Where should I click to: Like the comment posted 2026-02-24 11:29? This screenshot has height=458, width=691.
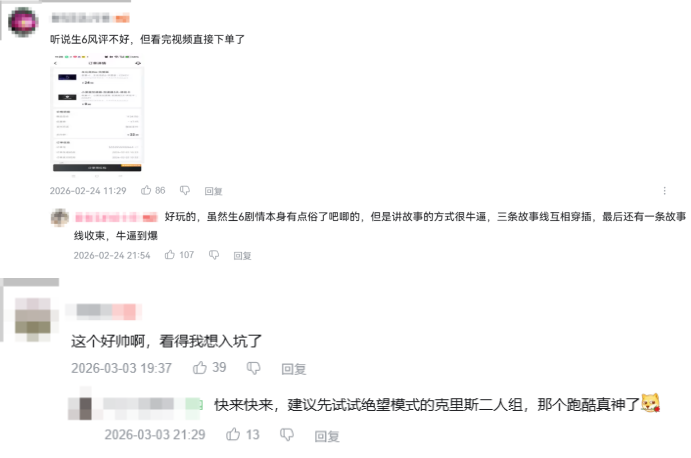[146, 190]
